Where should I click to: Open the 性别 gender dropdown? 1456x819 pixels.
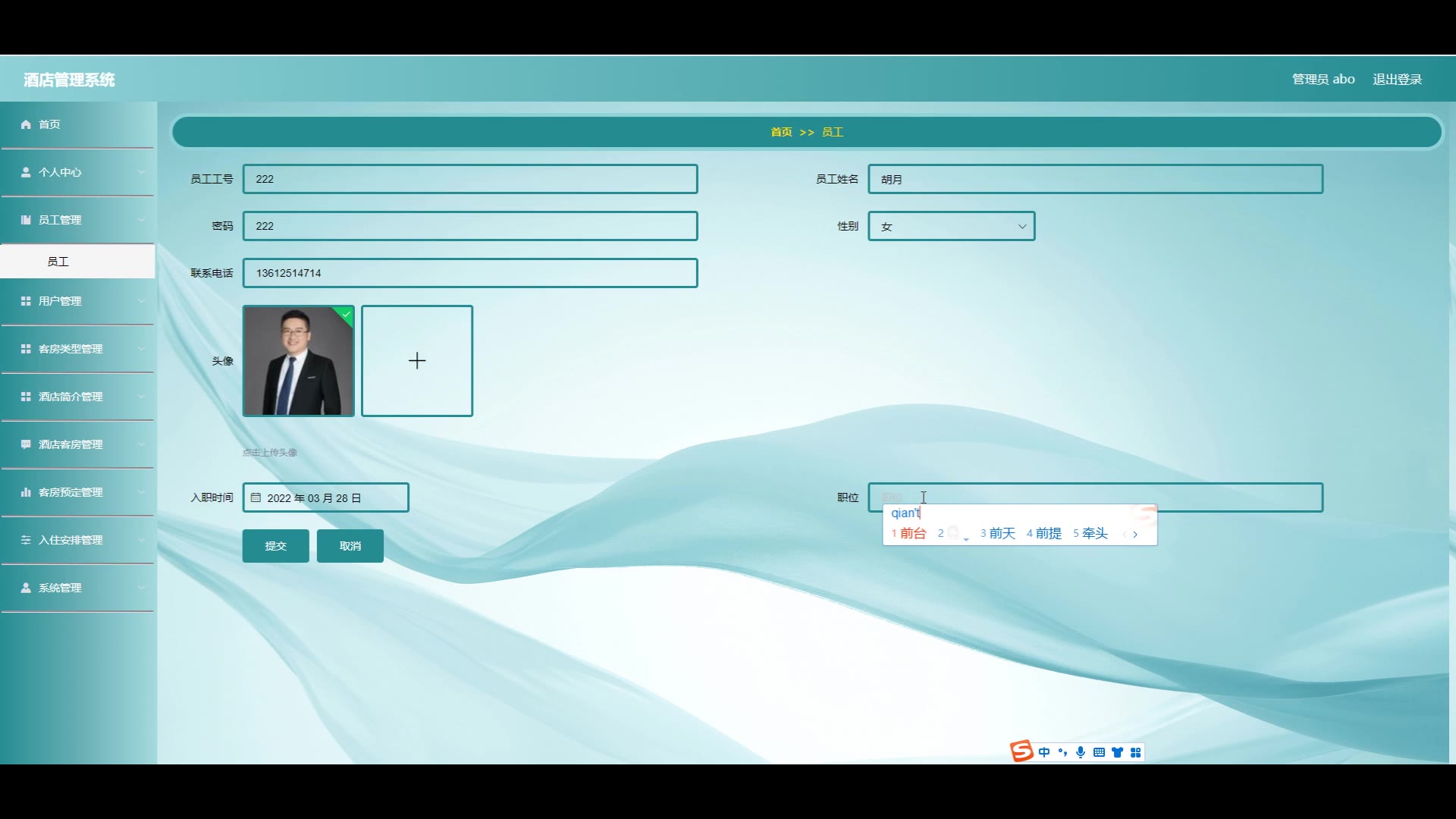tap(952, 226)
